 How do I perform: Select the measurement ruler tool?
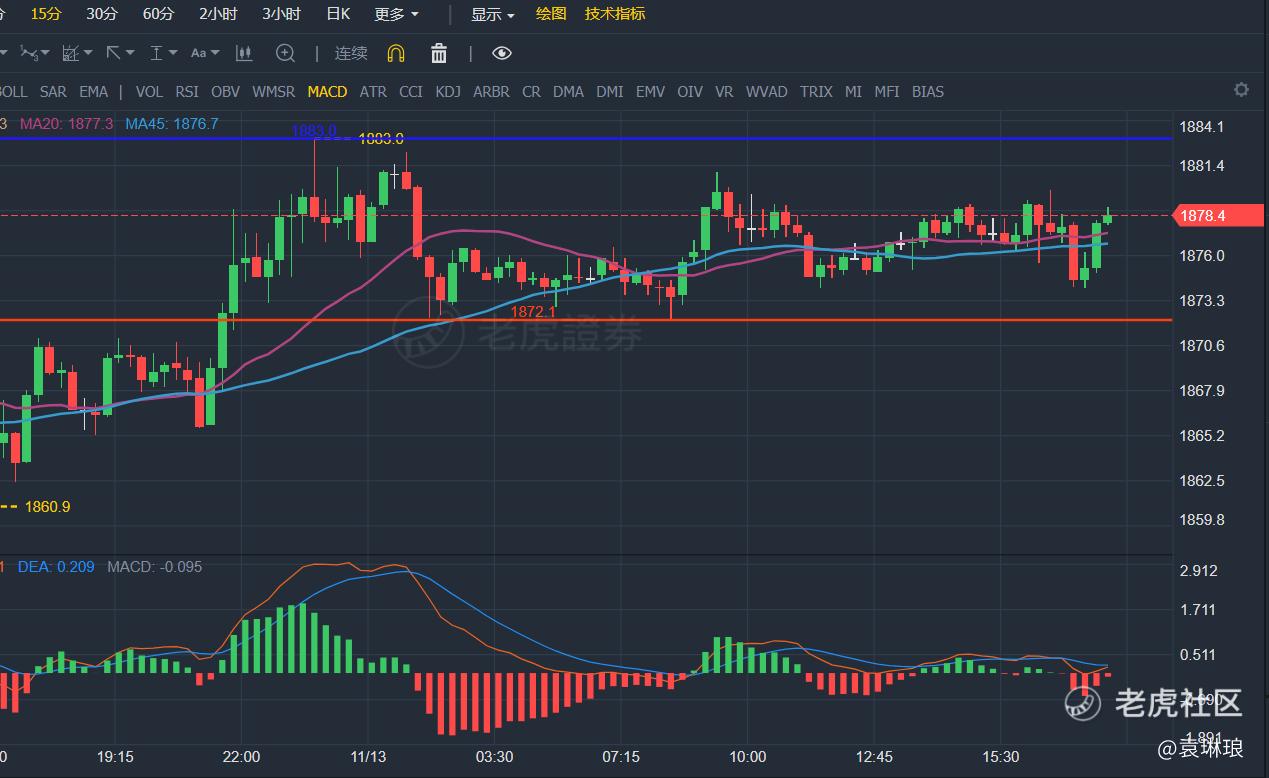pyautogui.click(x=156, y=53)
